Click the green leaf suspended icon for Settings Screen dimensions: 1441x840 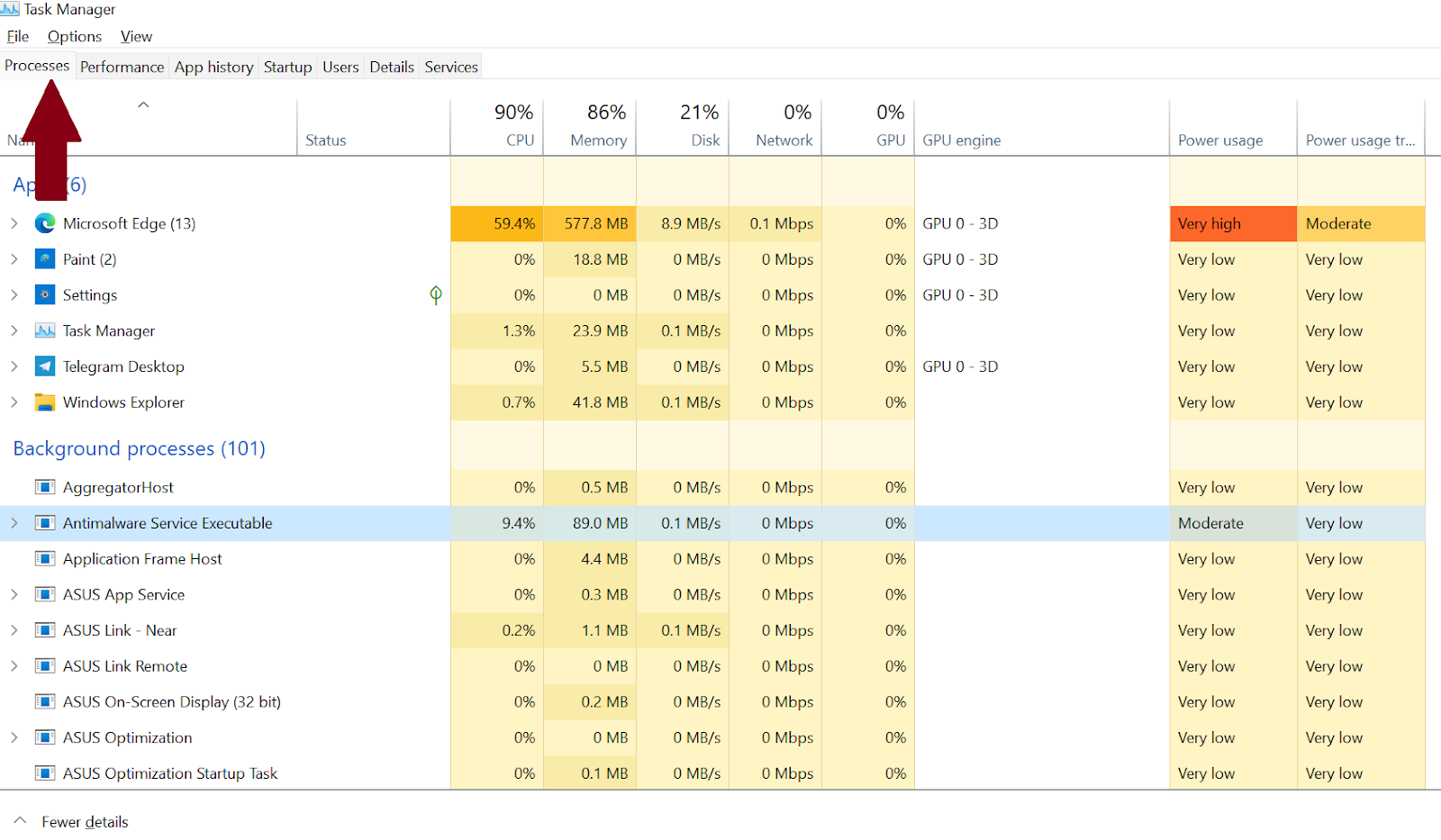436,294
